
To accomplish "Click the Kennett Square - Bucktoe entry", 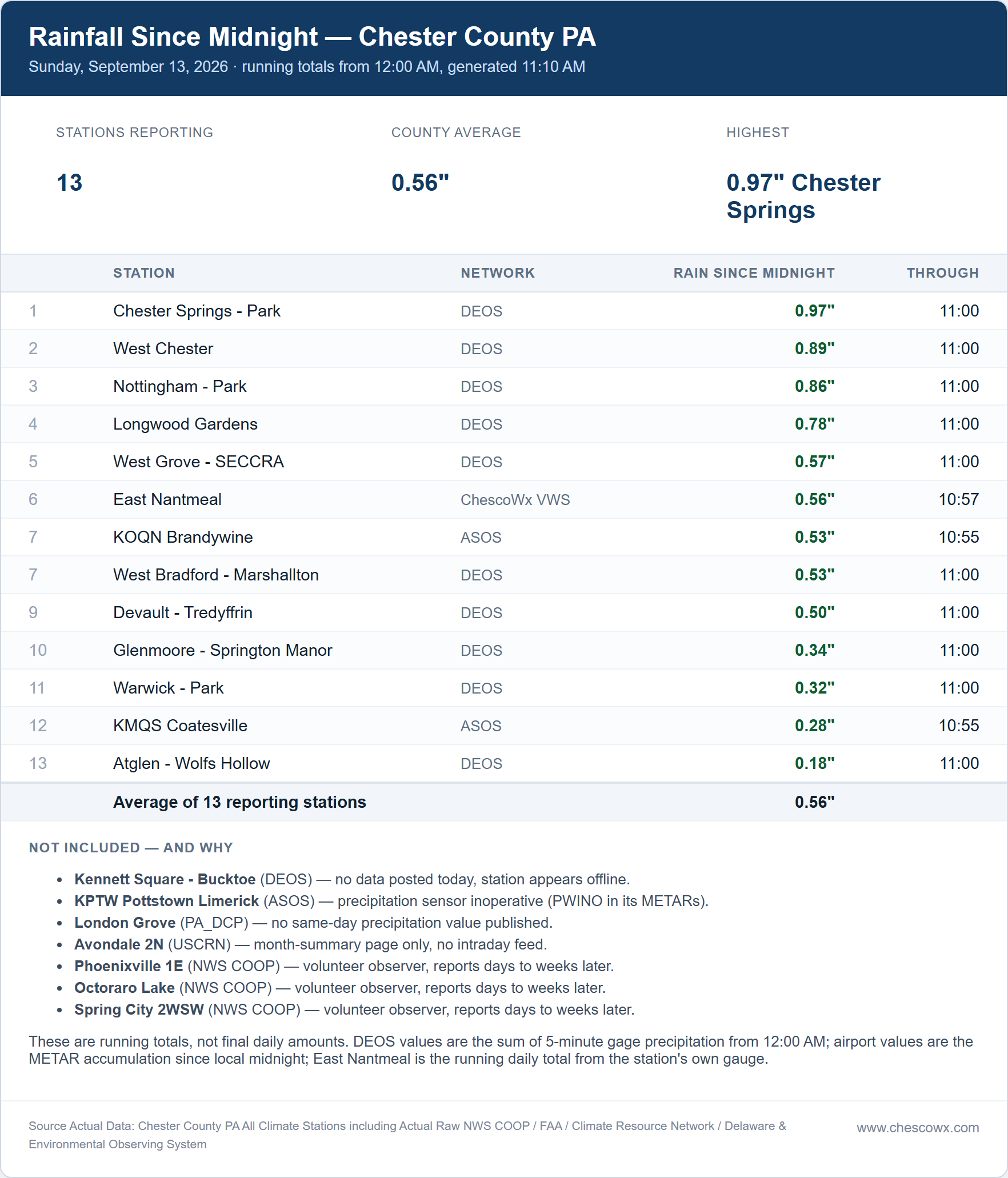I will (351, 879).
